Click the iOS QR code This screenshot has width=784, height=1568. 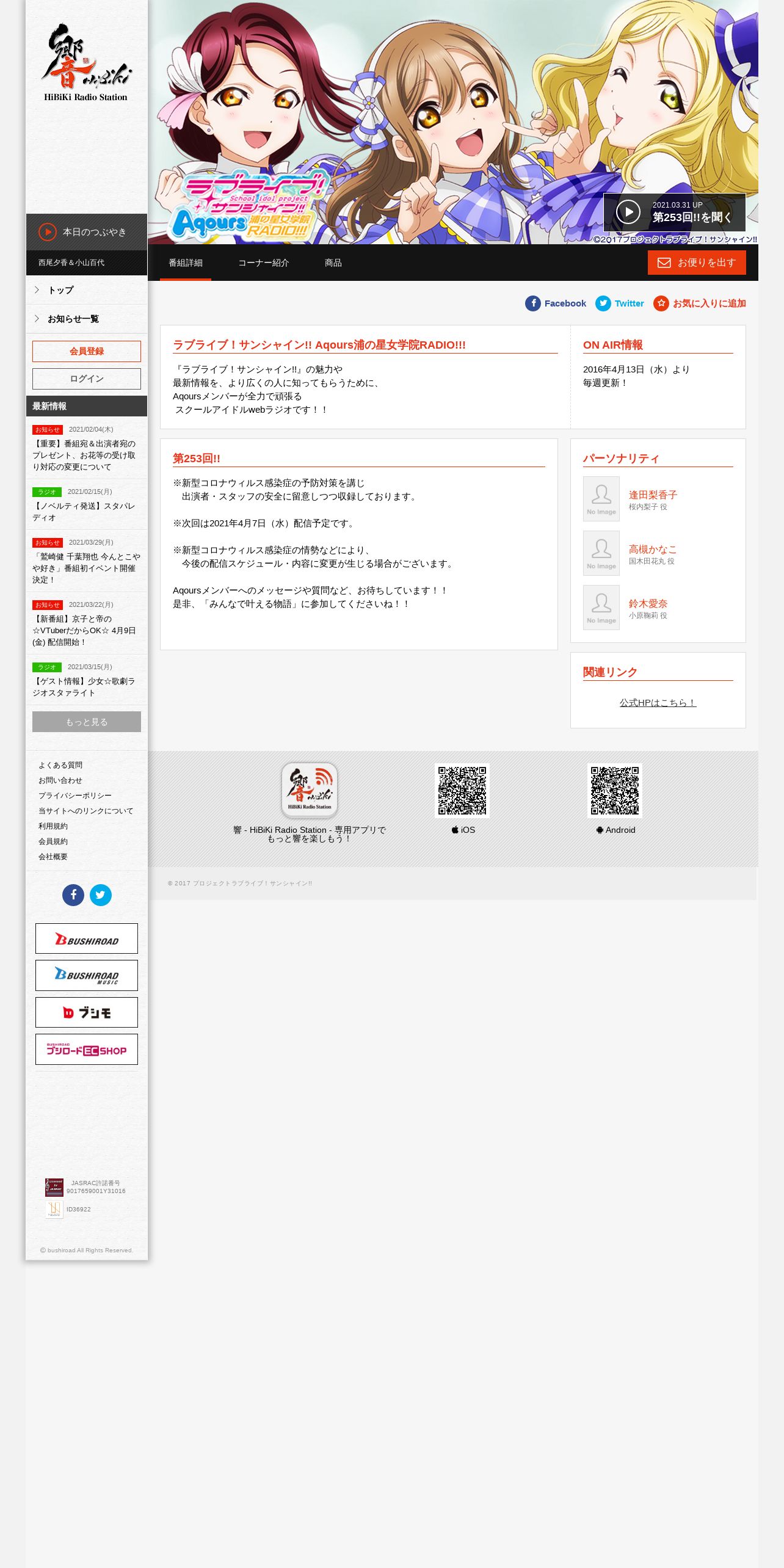[x=462, y=791]
